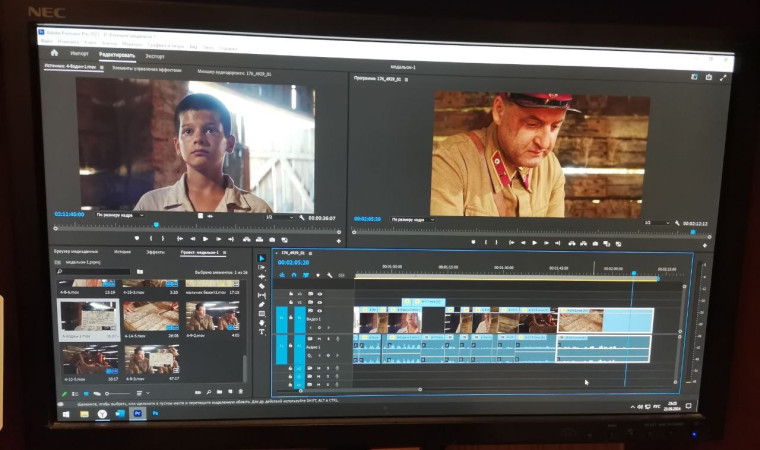Select the Pen tool
Viewport: 760px width, 450px height.
tap(262, 305)
